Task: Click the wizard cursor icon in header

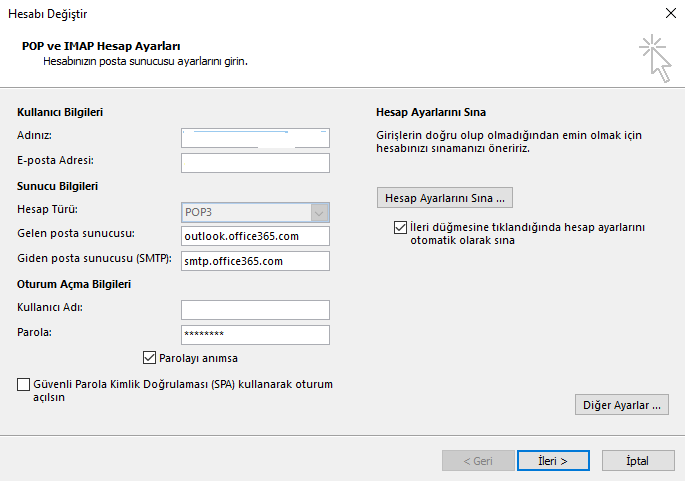Action: click(x=655, y=58)
